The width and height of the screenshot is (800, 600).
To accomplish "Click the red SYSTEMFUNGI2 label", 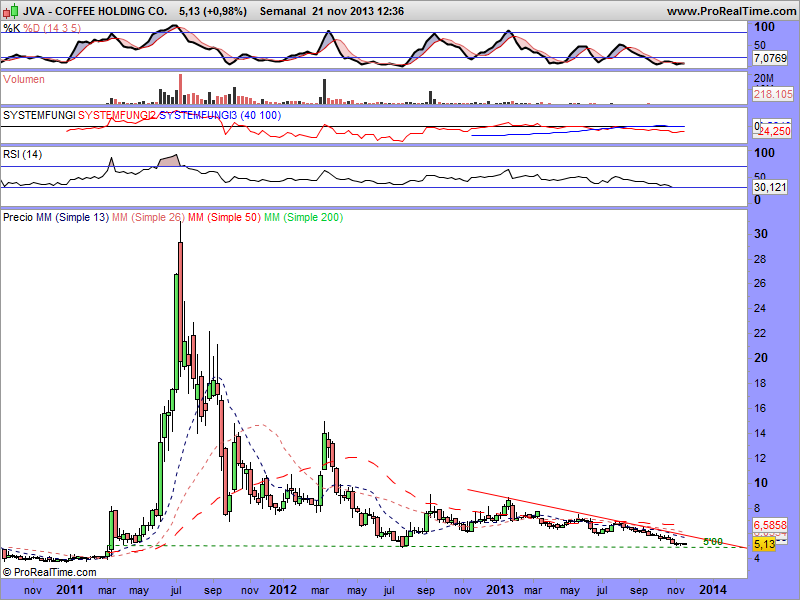I will pos(117,115).
